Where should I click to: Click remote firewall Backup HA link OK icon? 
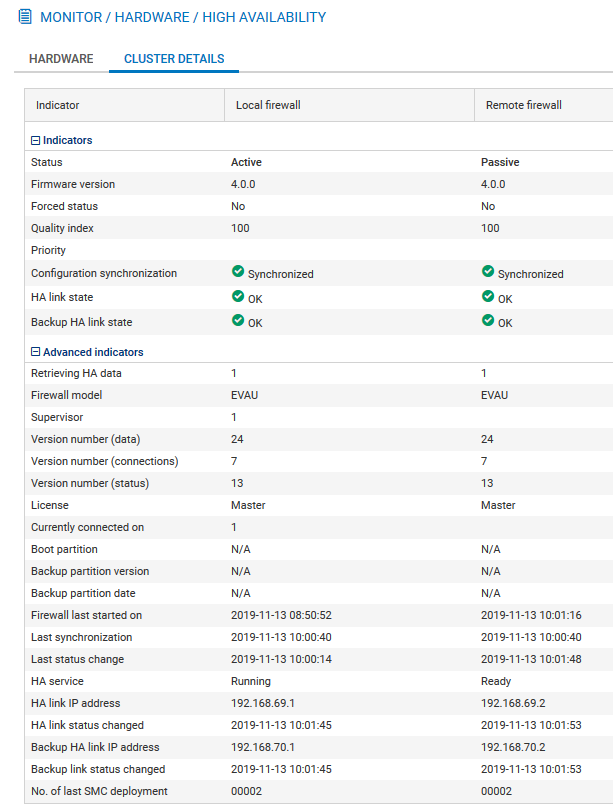point(488,321)
